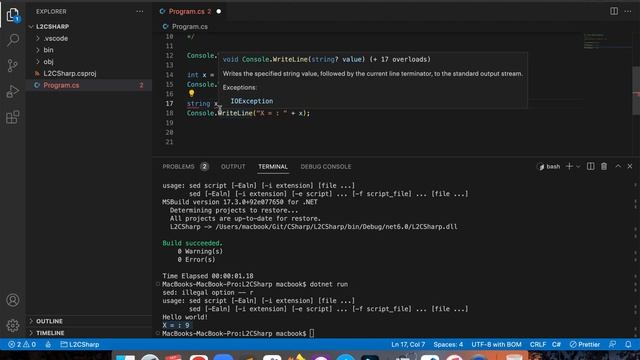Click line number 20 in the gutter
This screenshot has width=640, height=360.
click(x=169, y=132)
